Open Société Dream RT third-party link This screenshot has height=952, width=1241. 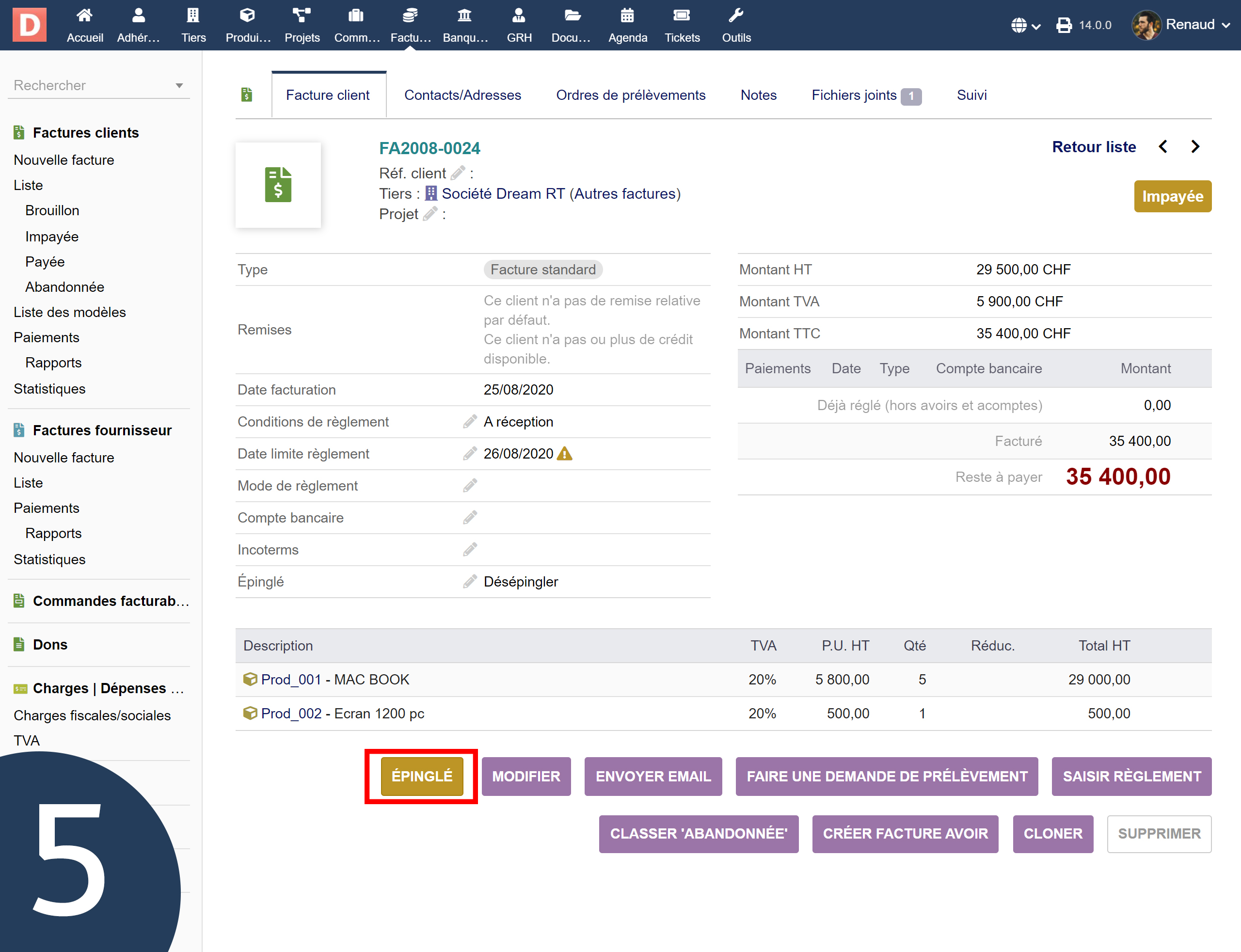click(503, 194)
